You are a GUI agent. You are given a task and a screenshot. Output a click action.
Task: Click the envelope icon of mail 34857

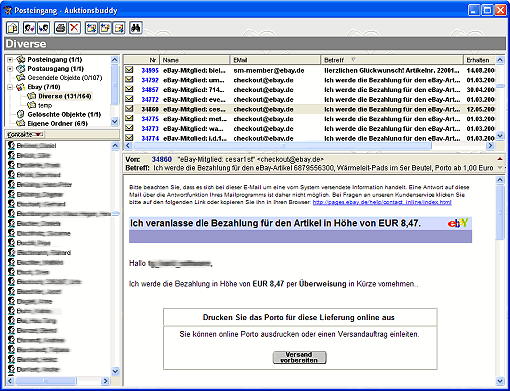pyautogui.click(x=129, y=89)
